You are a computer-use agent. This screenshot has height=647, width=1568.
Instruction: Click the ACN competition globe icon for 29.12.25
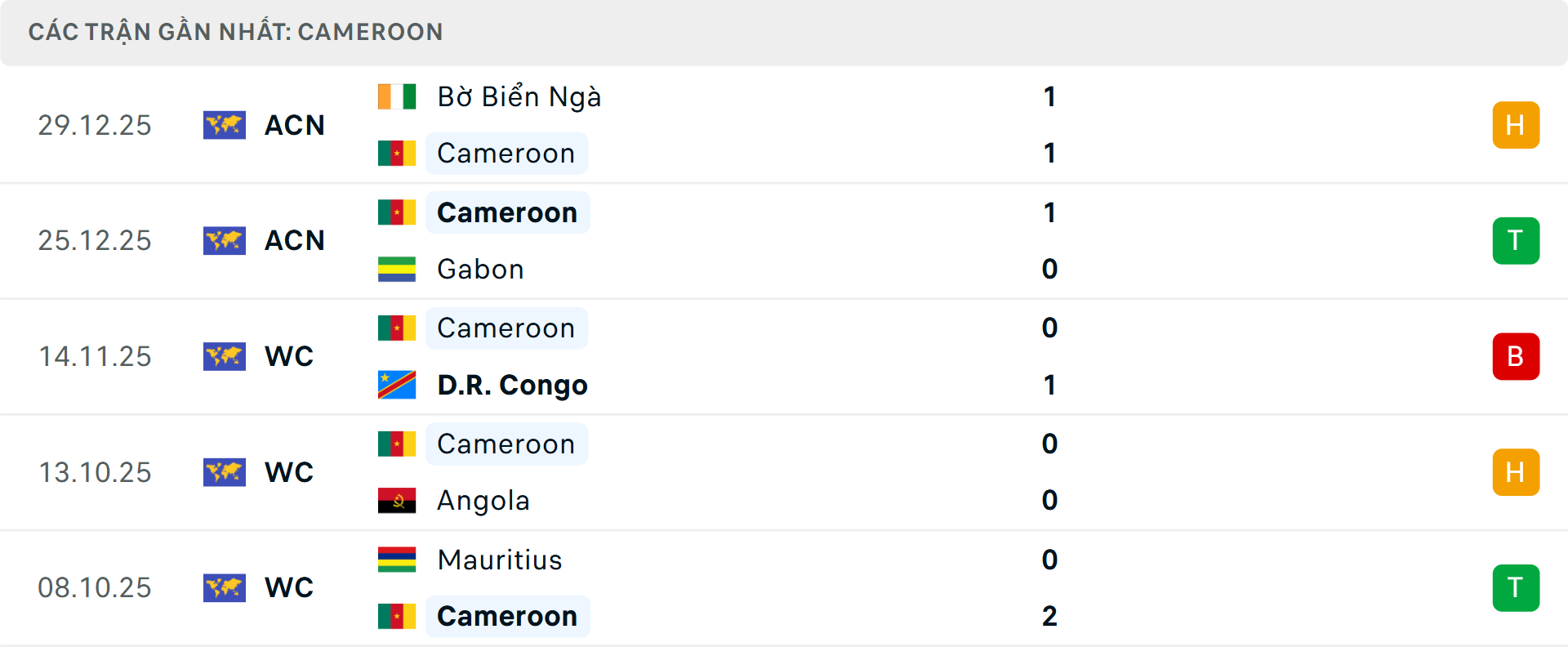click(225, 125)
